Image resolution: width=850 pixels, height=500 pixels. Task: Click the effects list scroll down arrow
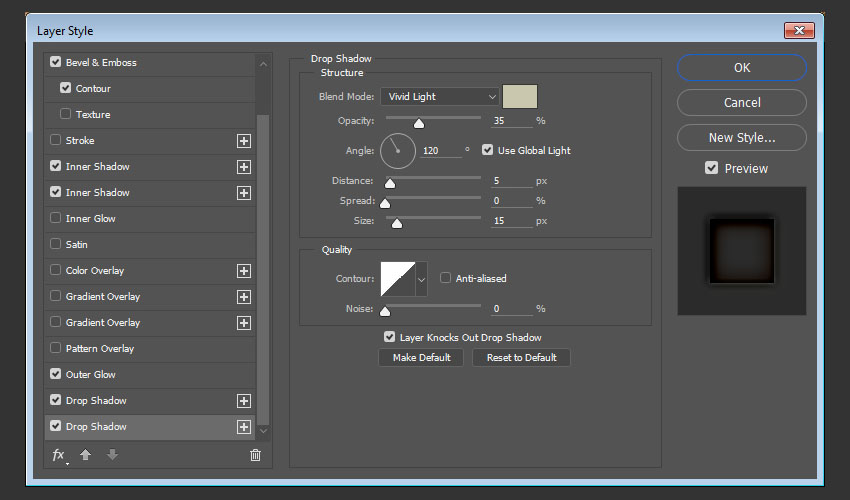[263, 431]
